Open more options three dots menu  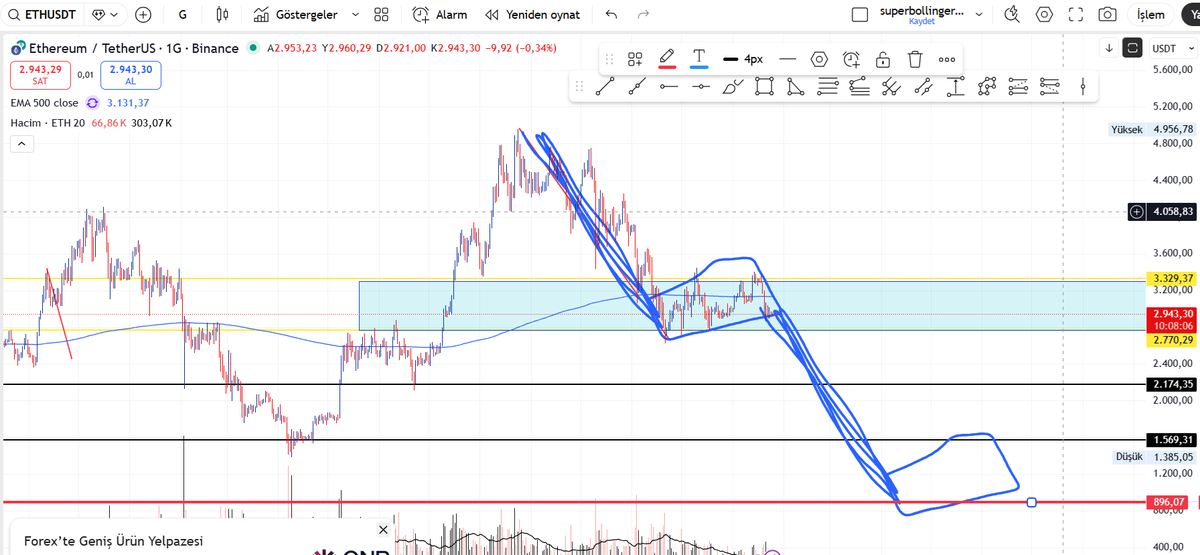(x=947, y=59)
